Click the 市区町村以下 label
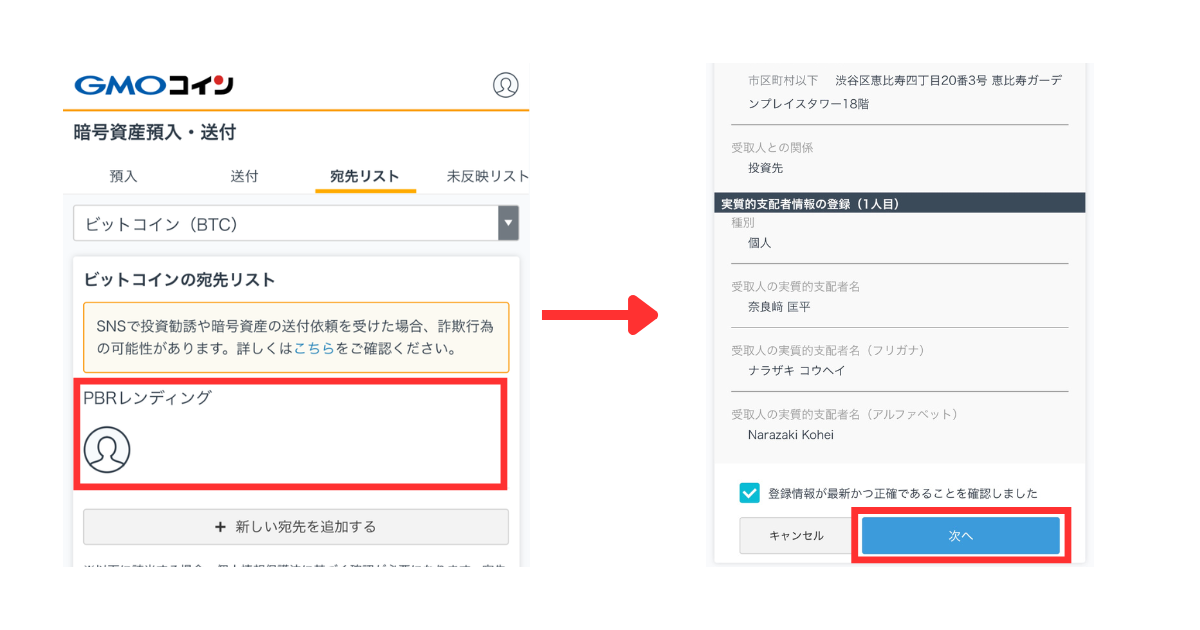This screenshot has width=1200, height=630. [783, 80]
